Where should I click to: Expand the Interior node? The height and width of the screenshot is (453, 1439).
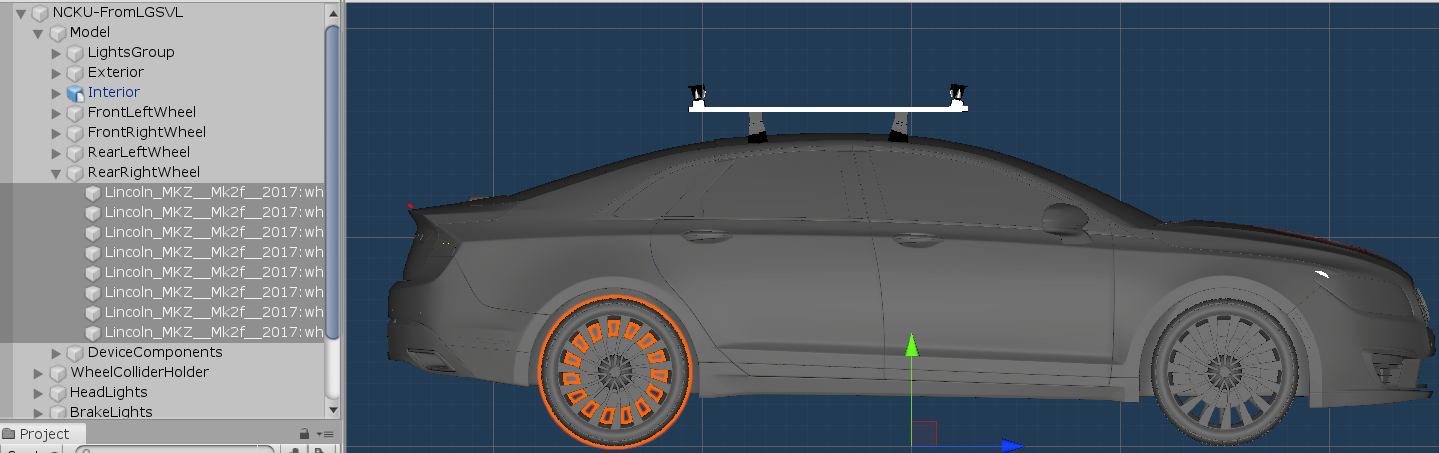57,93
